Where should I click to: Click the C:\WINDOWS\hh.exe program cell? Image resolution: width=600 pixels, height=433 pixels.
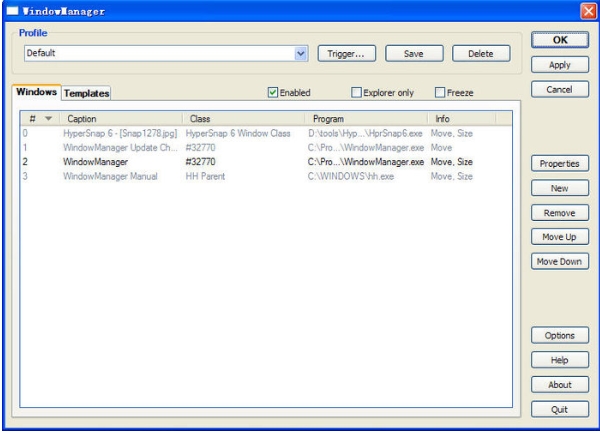[351, 176]
